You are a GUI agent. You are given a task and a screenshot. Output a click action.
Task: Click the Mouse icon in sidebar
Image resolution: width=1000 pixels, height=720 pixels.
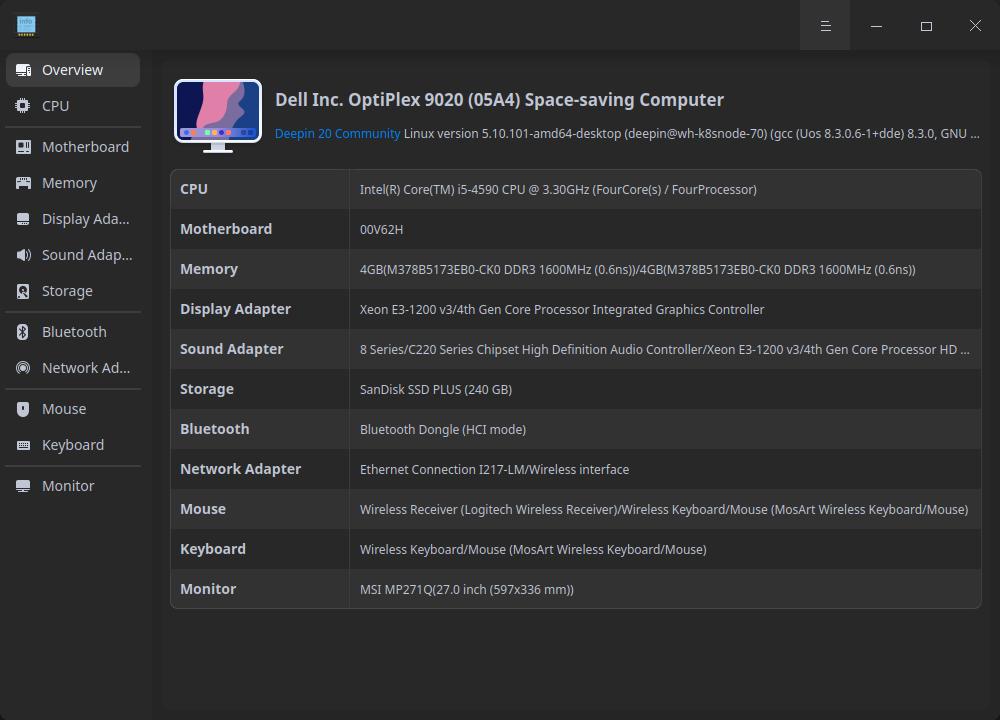click(x=23, y=409)
